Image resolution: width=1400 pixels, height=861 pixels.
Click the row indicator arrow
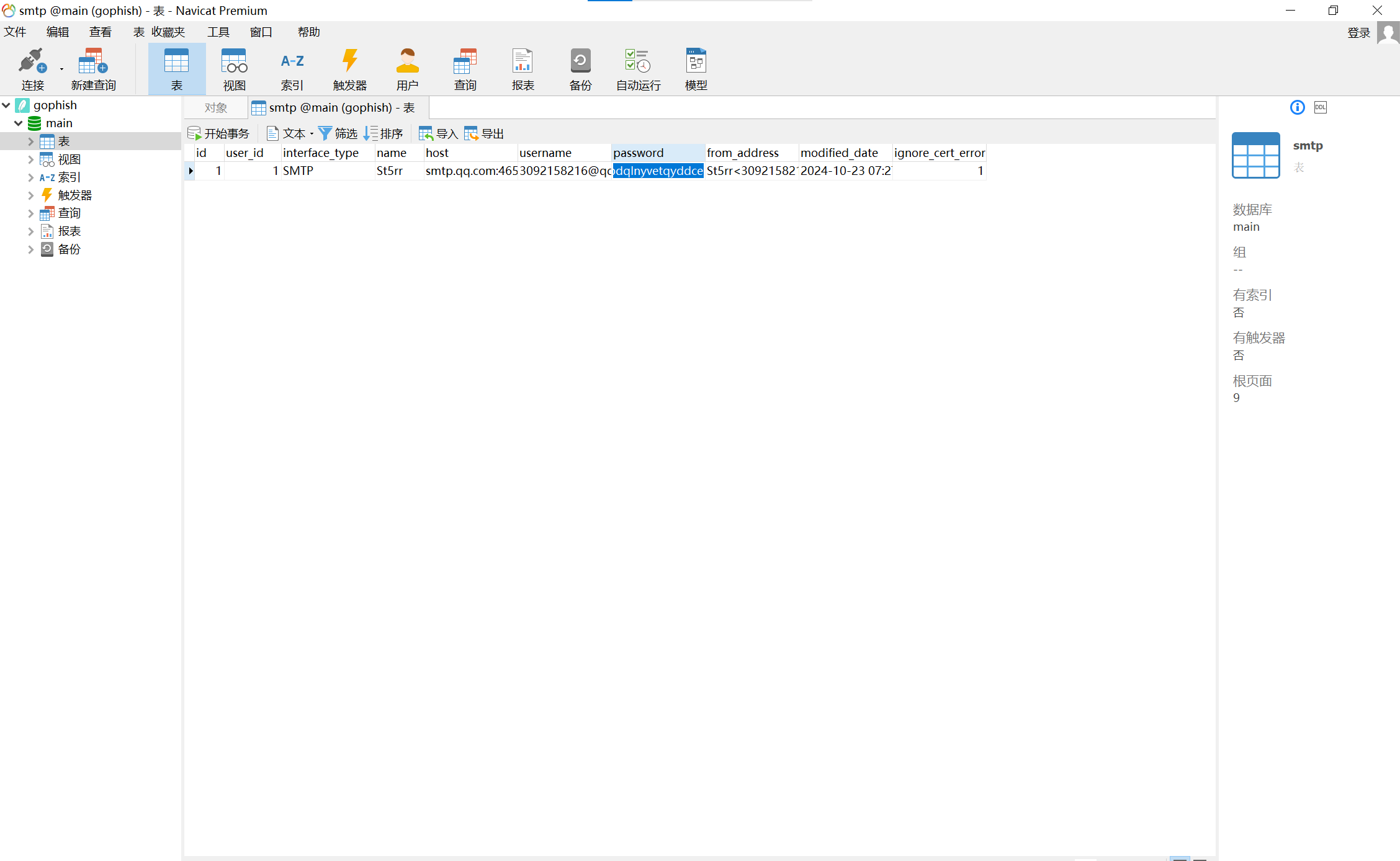(191, 171)
